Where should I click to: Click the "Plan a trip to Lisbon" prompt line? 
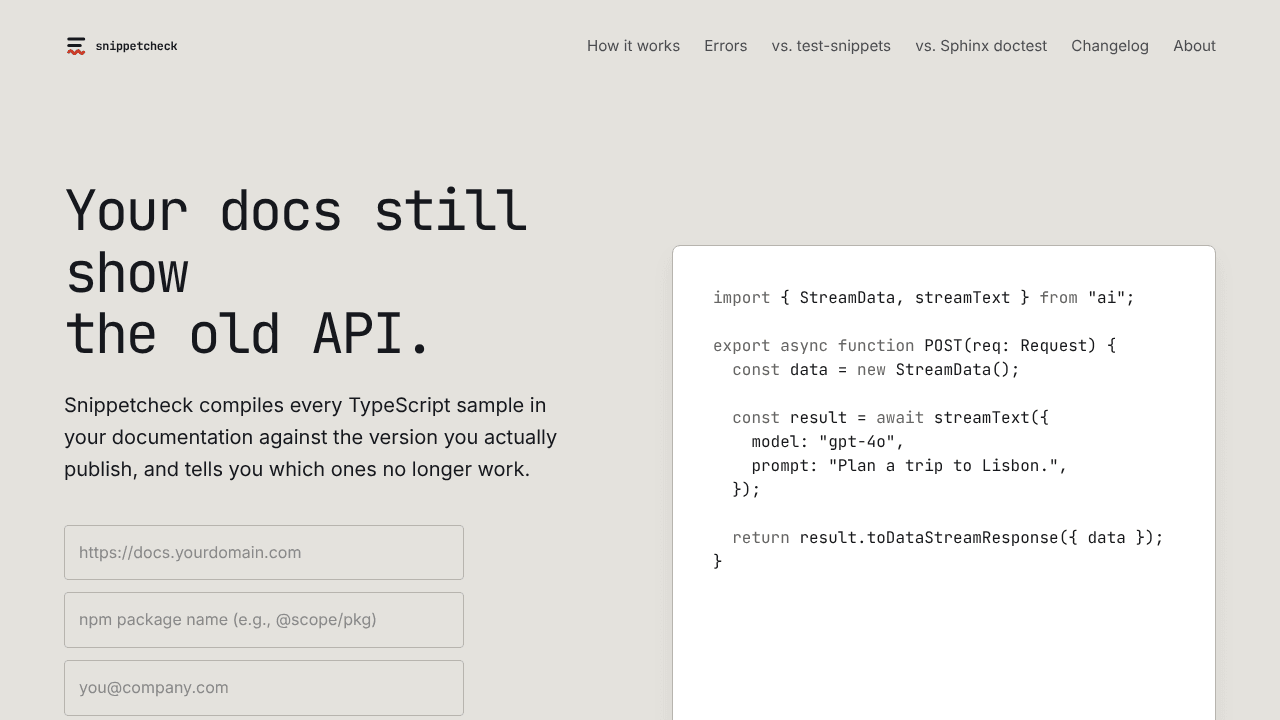[909, 466]
